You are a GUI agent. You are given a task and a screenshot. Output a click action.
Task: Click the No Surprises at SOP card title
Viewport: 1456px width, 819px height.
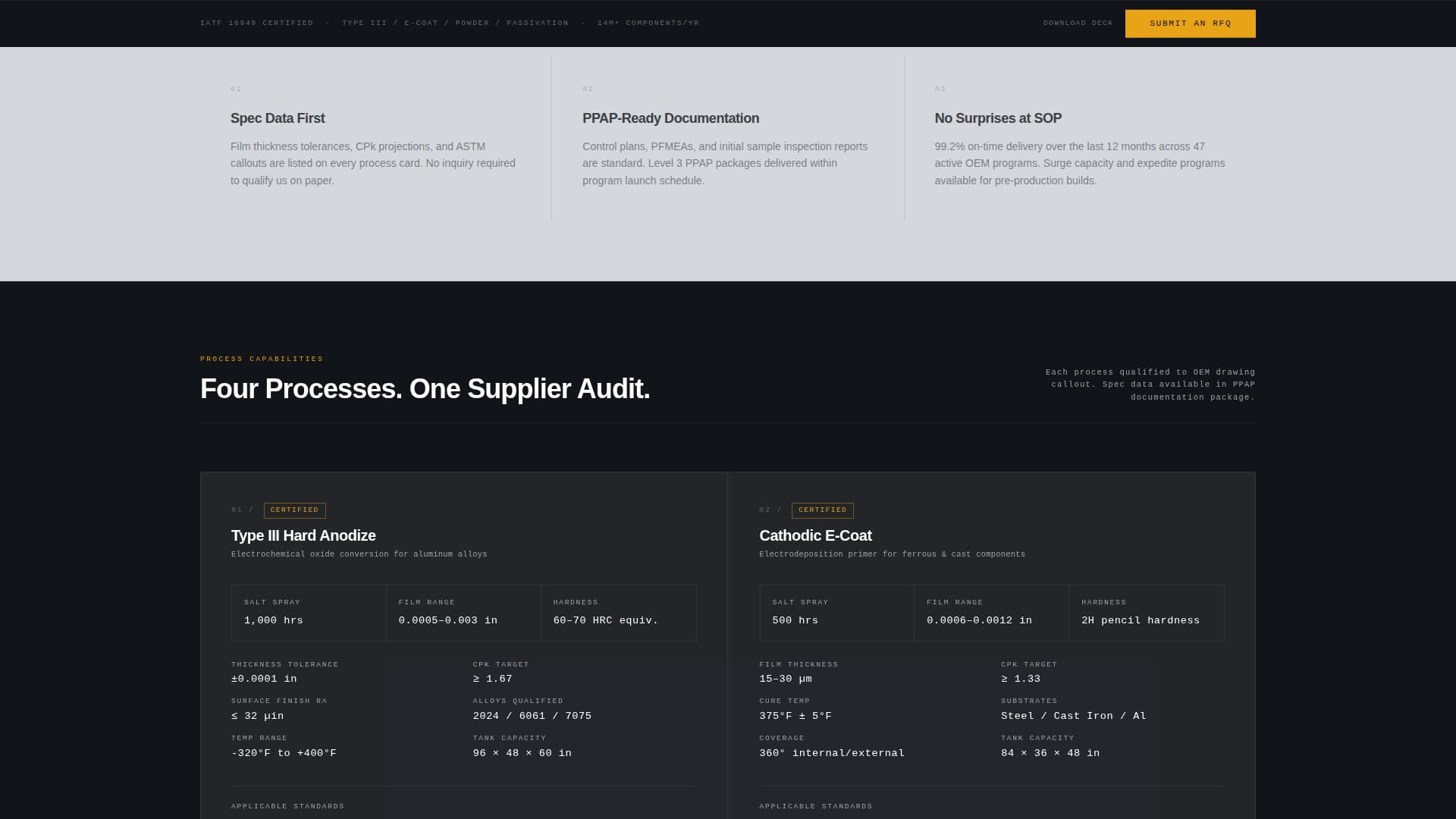point(998,118)
